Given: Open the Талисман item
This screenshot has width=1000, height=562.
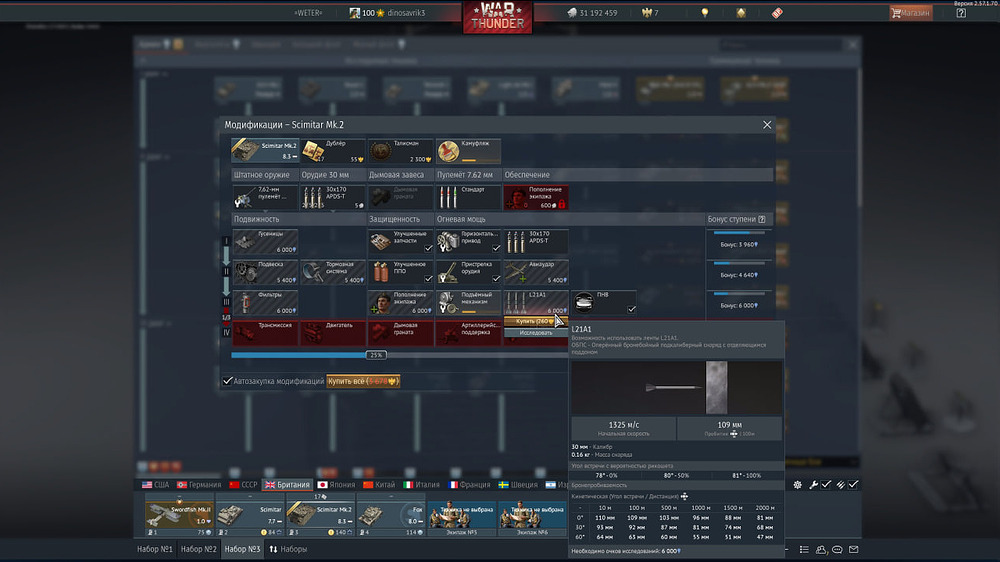Looking at the screenshot, I should tap(400, 151).
